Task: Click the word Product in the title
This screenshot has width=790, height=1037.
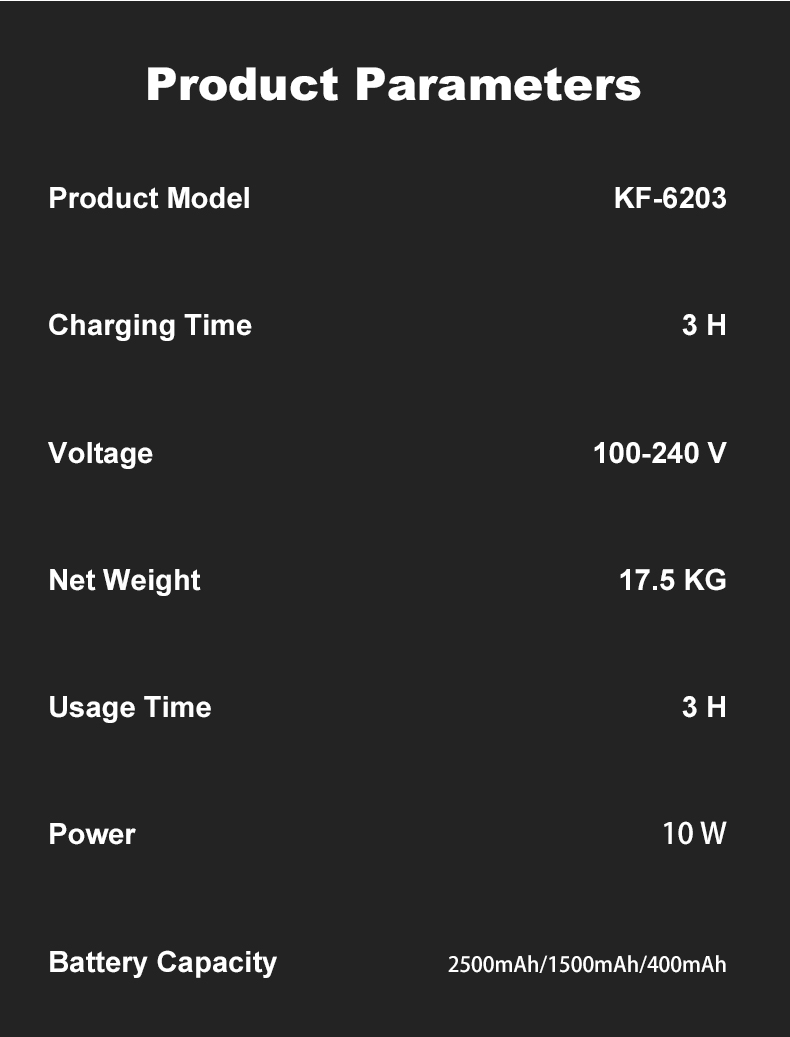Action: coord(243,84)
